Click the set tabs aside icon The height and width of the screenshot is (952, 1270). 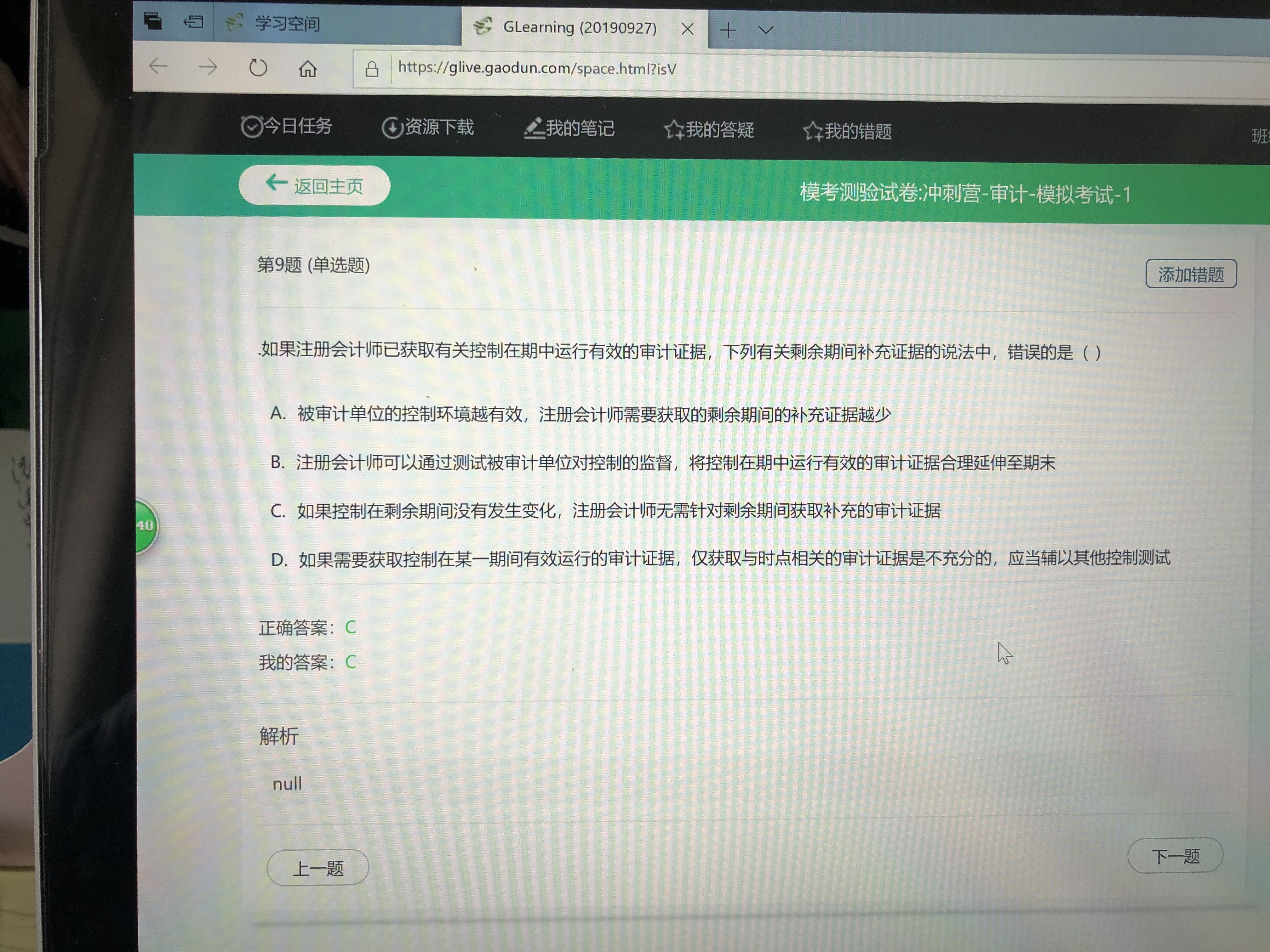193,22
